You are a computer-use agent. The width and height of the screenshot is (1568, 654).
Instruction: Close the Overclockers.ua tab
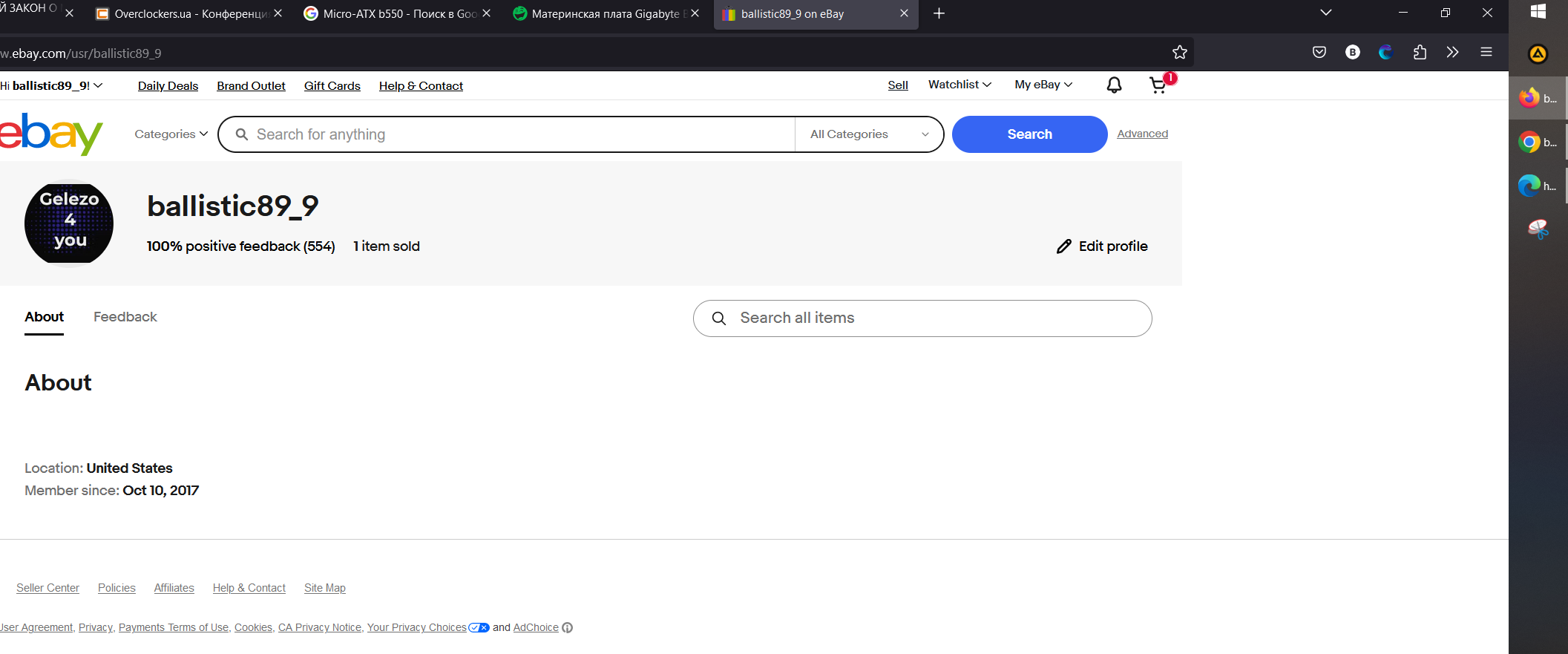[x=278, y=13]
